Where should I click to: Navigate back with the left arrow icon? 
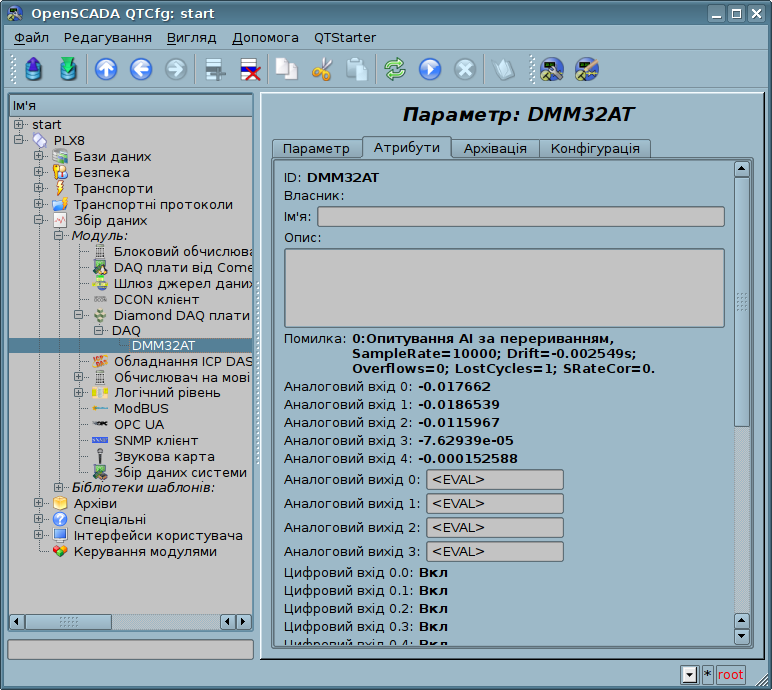pyautogui.click(x=141, y=69)
